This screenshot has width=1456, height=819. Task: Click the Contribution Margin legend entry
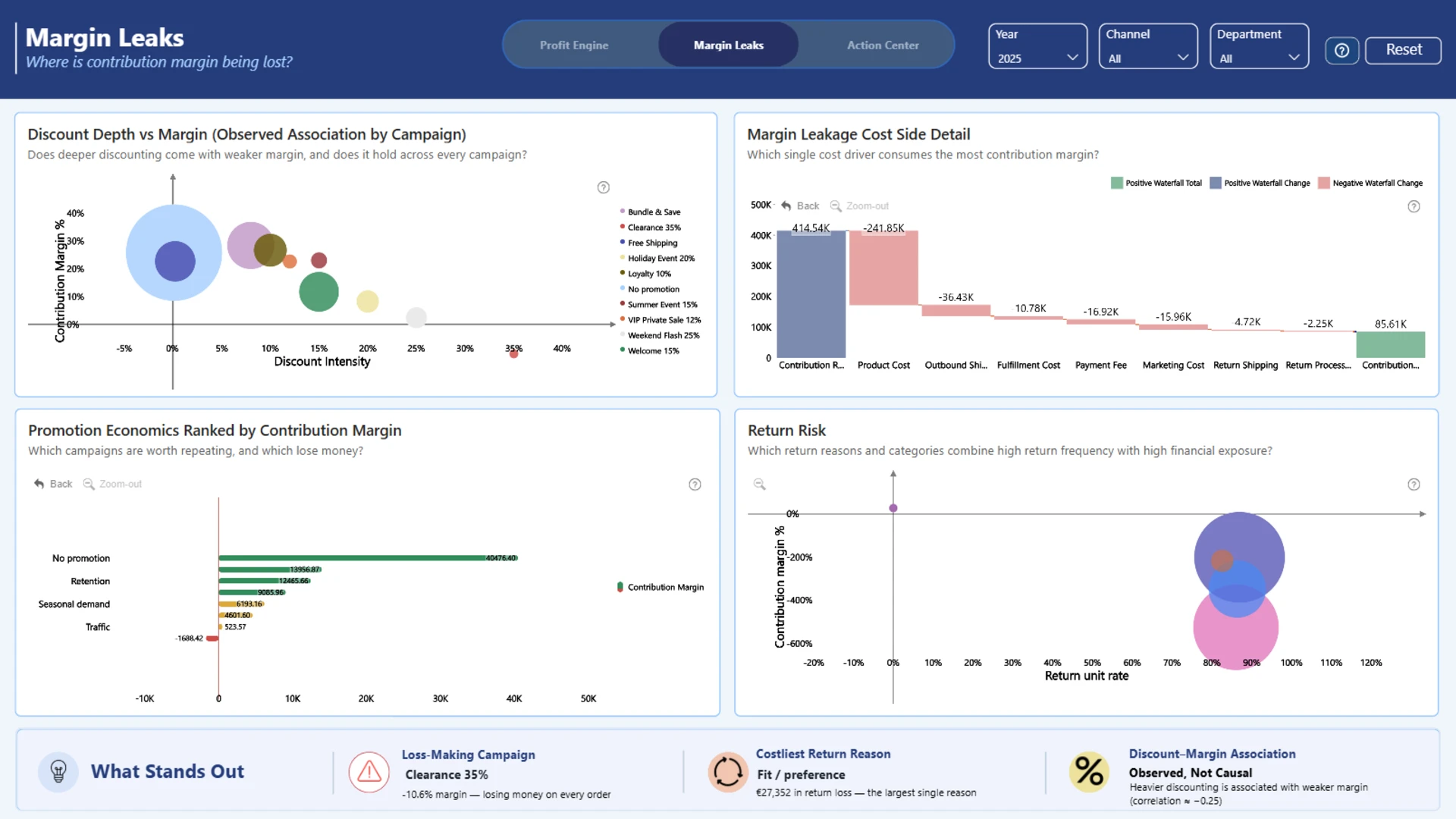point(661,587)
